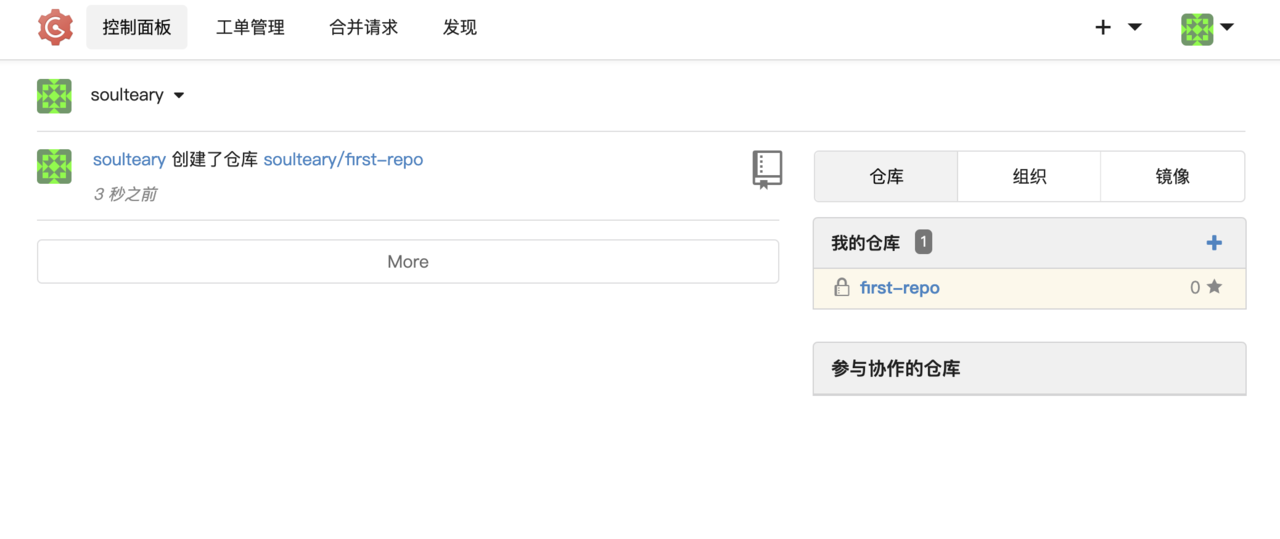Expand the soulteary context dropdown
The height and width of the screenshot is (539, 1280).
[x=179, y=96]
